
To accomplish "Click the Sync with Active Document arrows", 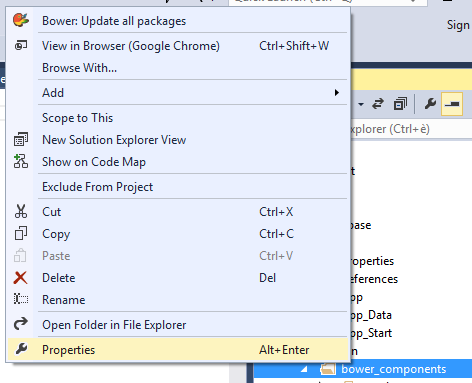I will pos(378,104).
